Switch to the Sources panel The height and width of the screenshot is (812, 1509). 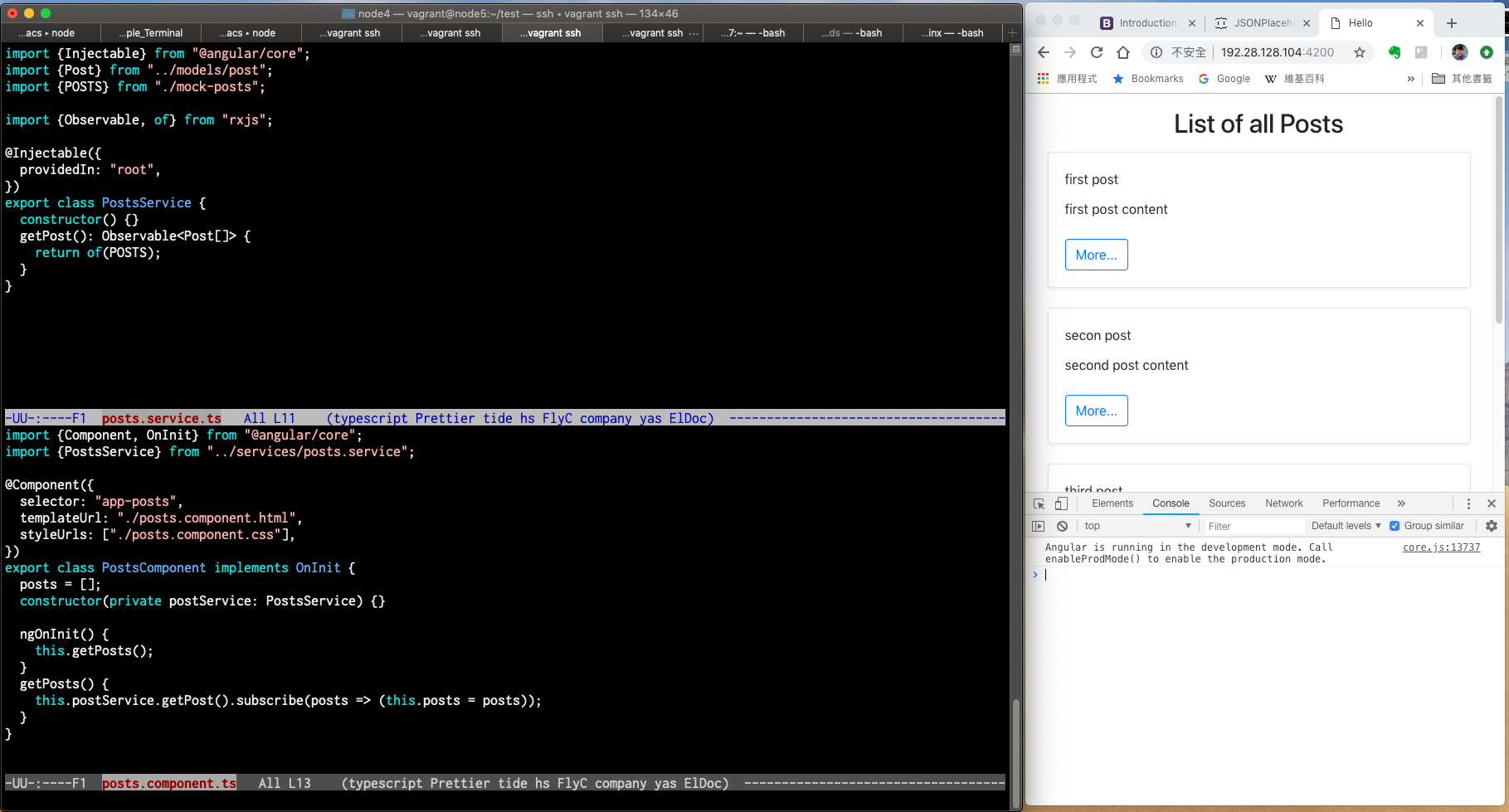point(1227,503)
